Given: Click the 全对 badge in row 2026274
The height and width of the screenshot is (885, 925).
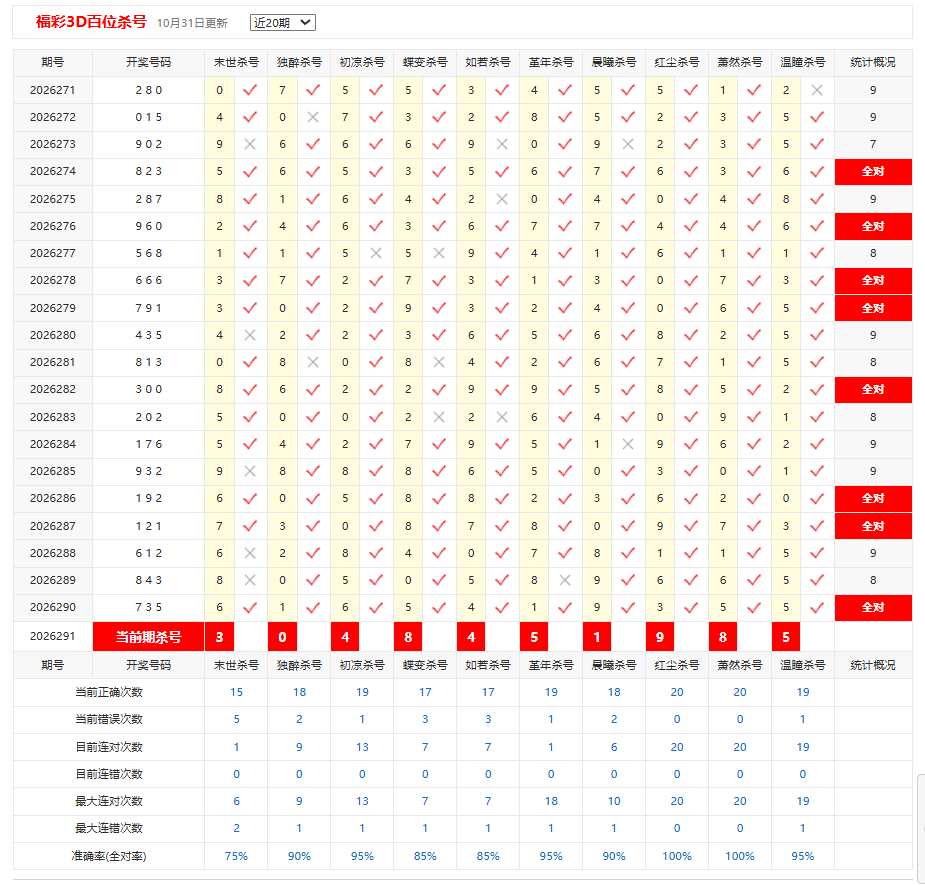Looking at the screenshot, I should click(x=873, y=172).
